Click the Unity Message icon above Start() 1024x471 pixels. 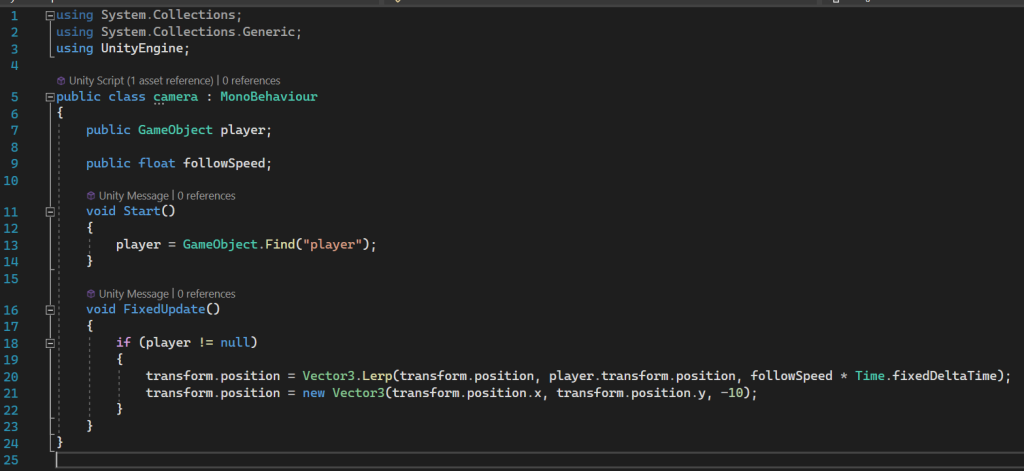[91, 195]
